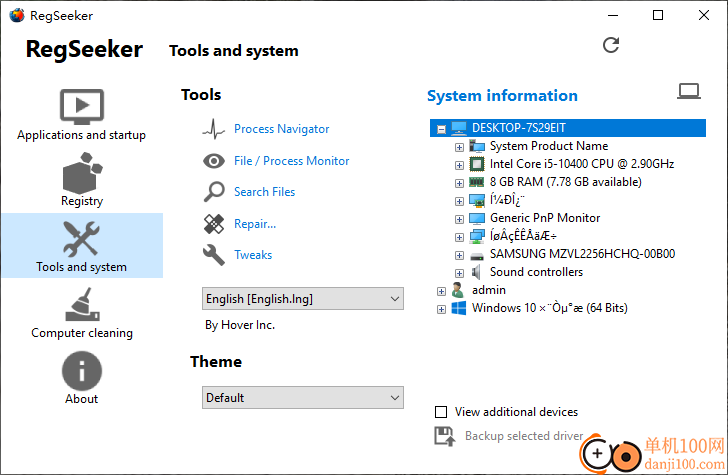This screenshot has width=728, height=475.
Task: Click the Windows logo icon in tree
Action: 459,308
